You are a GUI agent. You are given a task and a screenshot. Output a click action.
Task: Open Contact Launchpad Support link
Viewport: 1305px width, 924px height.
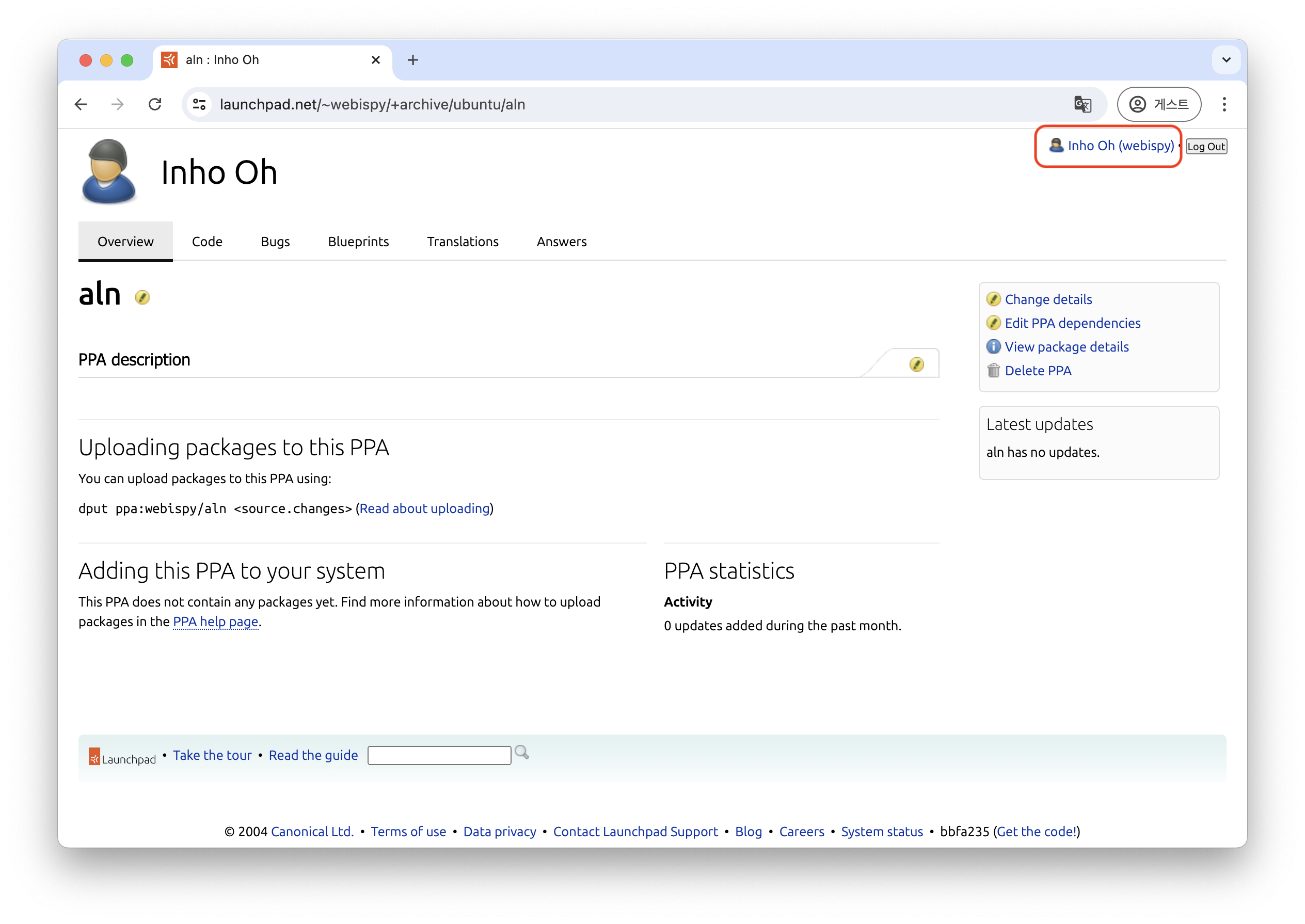[x=635, y=831]
